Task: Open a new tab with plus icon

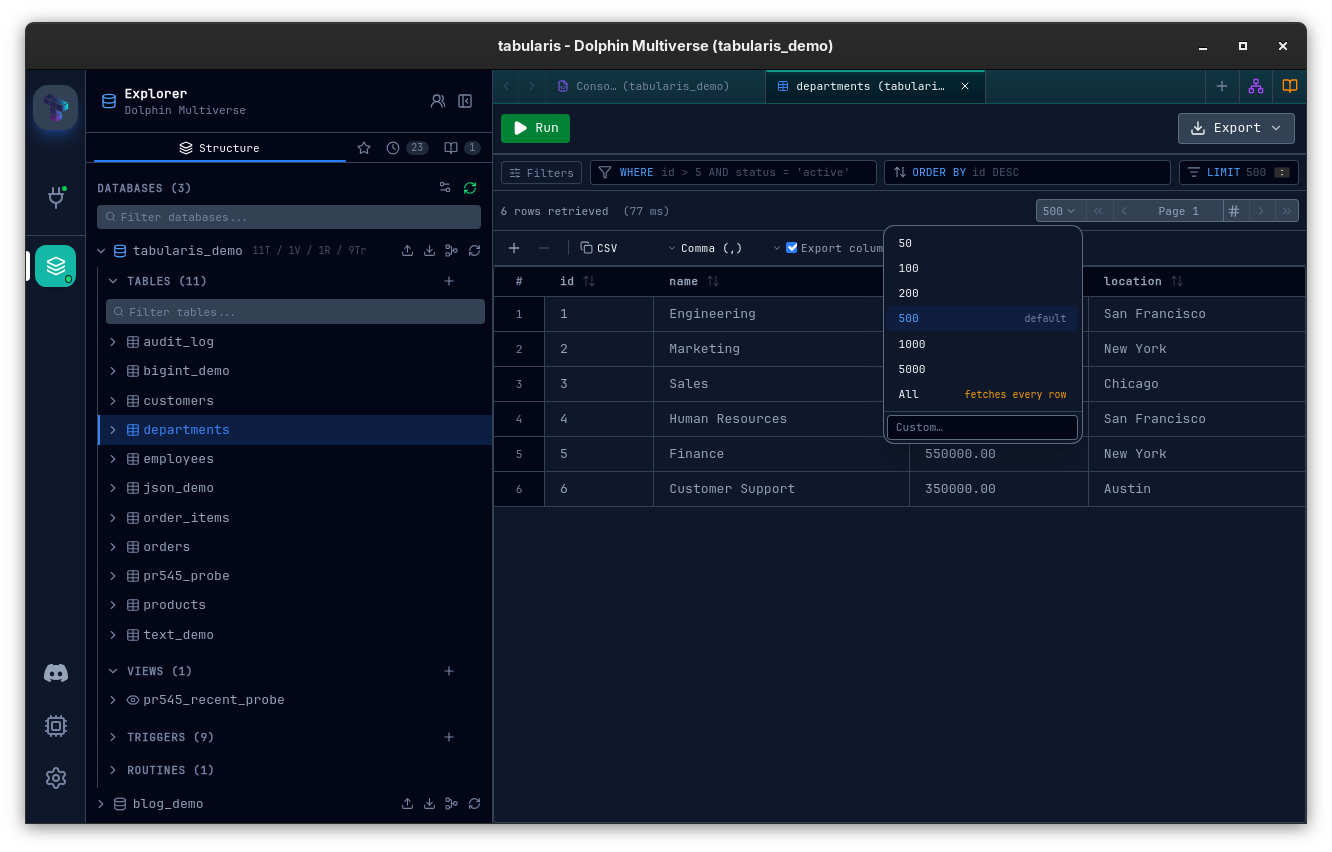Action: click(x=1222, y=86)
